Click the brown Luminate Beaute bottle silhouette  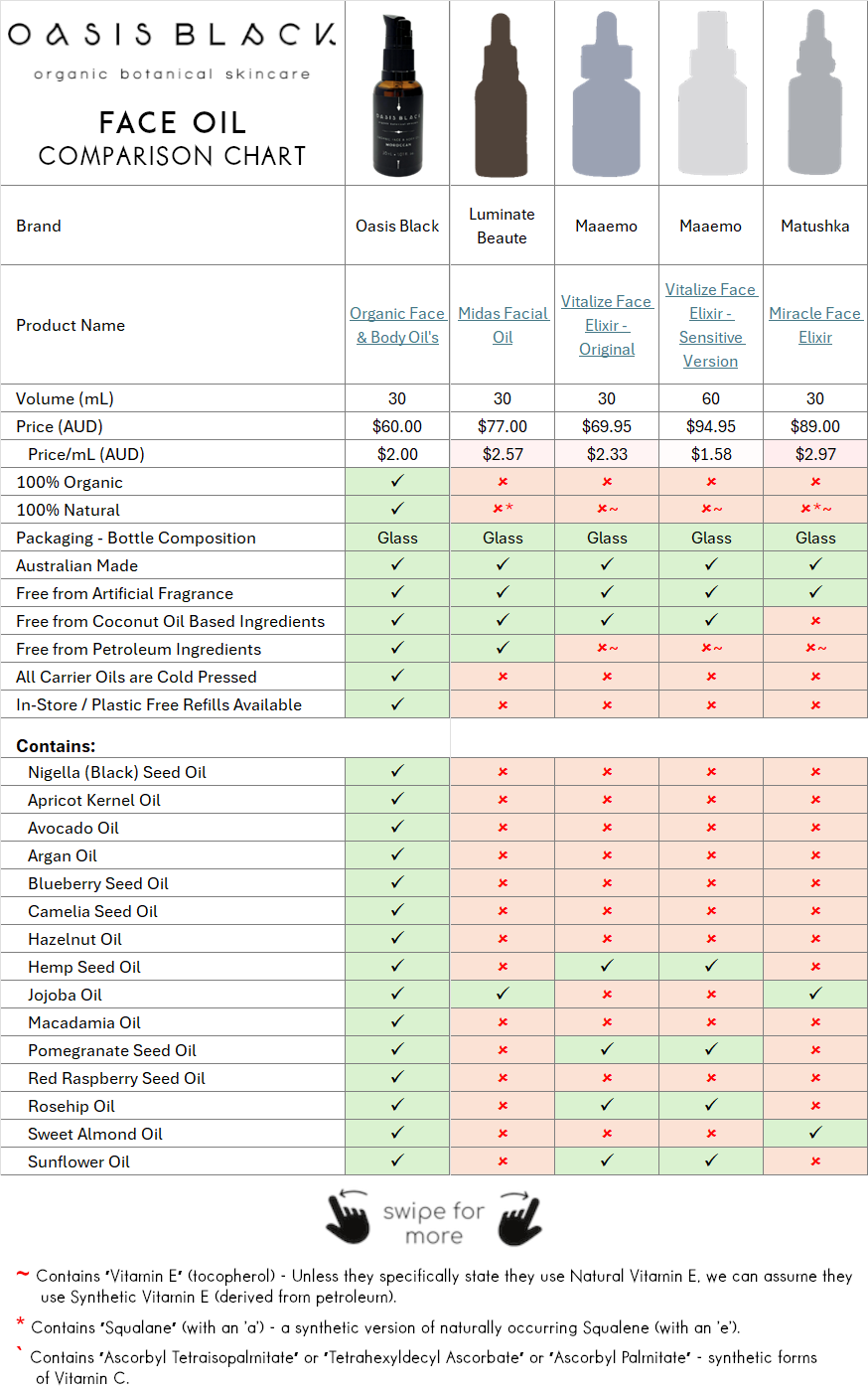(502, 95)
